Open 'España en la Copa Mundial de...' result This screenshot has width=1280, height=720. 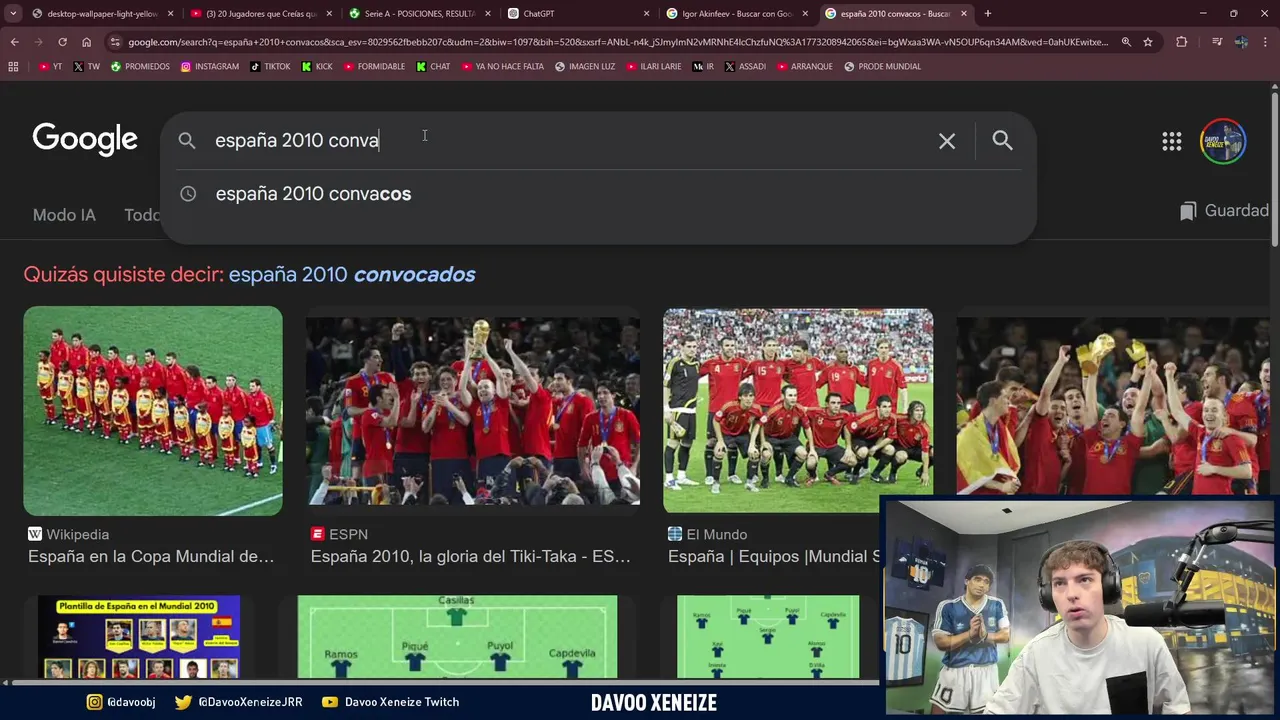click(x=151, y=557)
